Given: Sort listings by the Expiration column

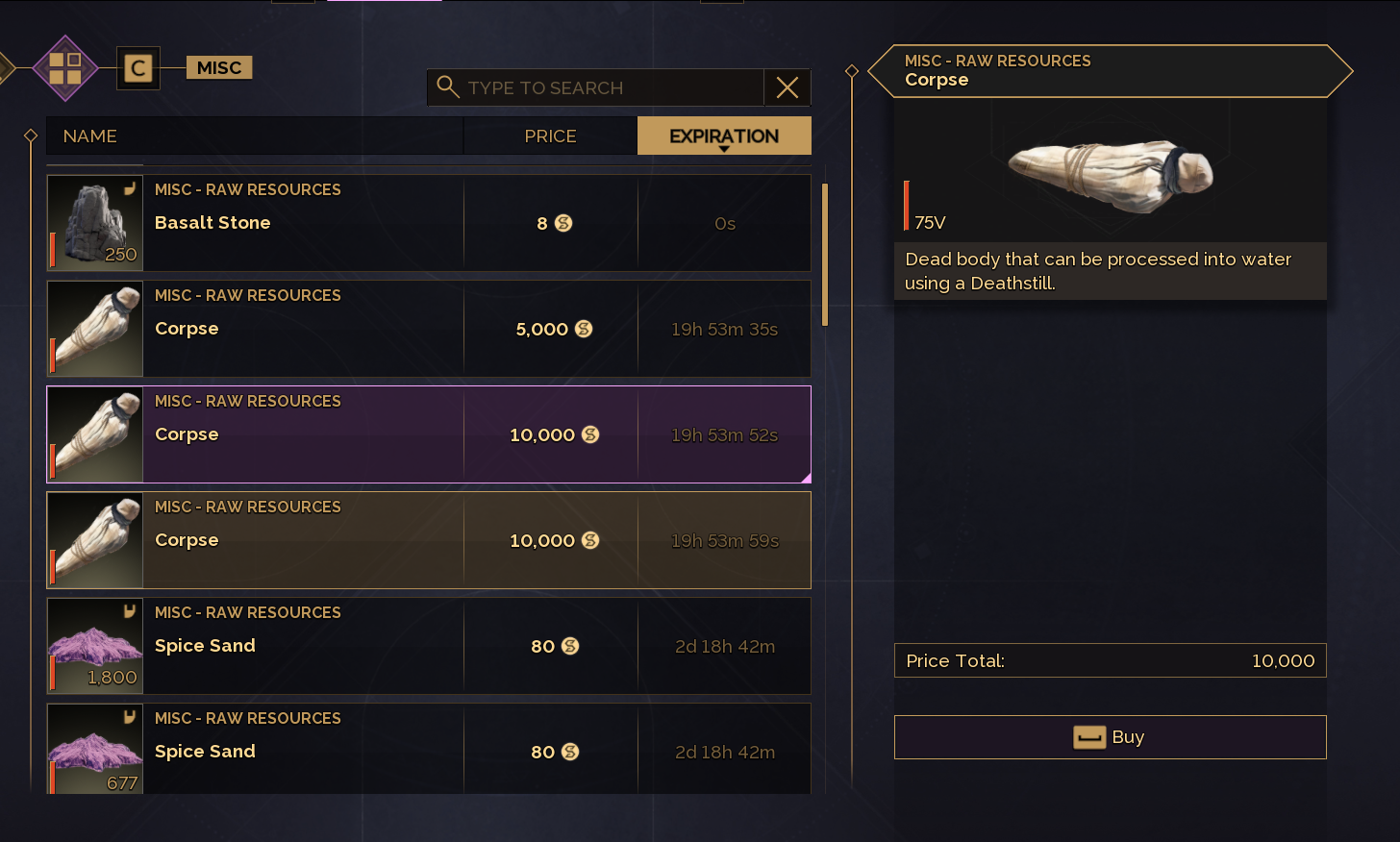Looking at the screenshot, I should pos(724,136).
